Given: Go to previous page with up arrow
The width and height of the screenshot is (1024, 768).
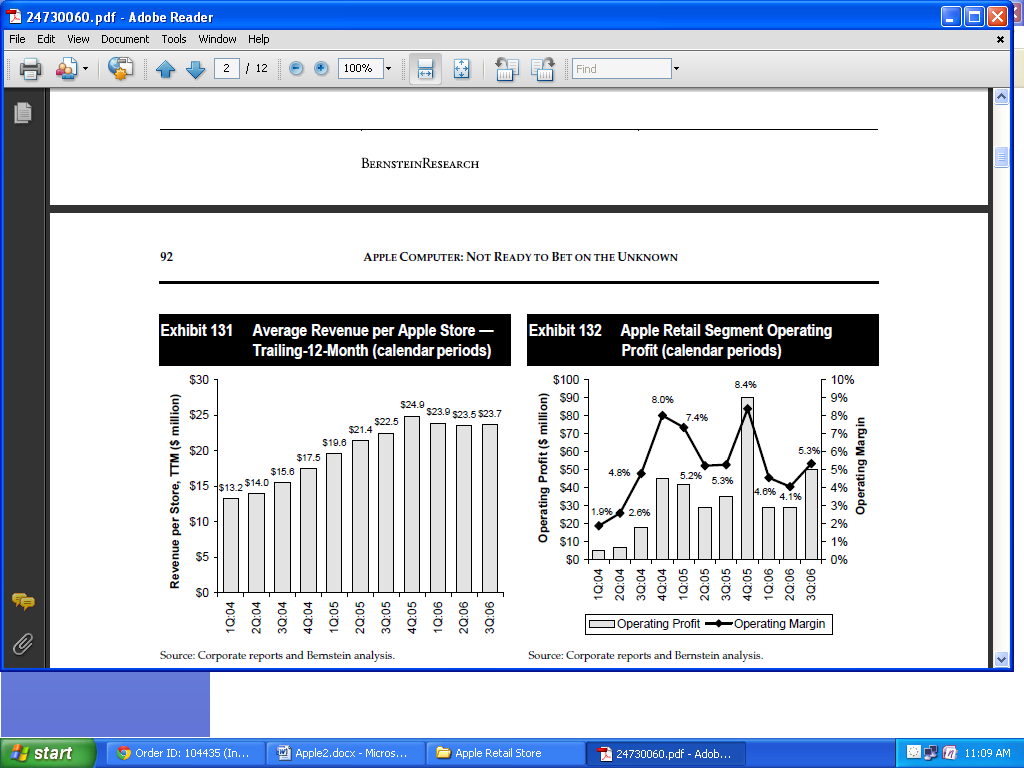Looking at the screenshot, I should pos(165,69).
